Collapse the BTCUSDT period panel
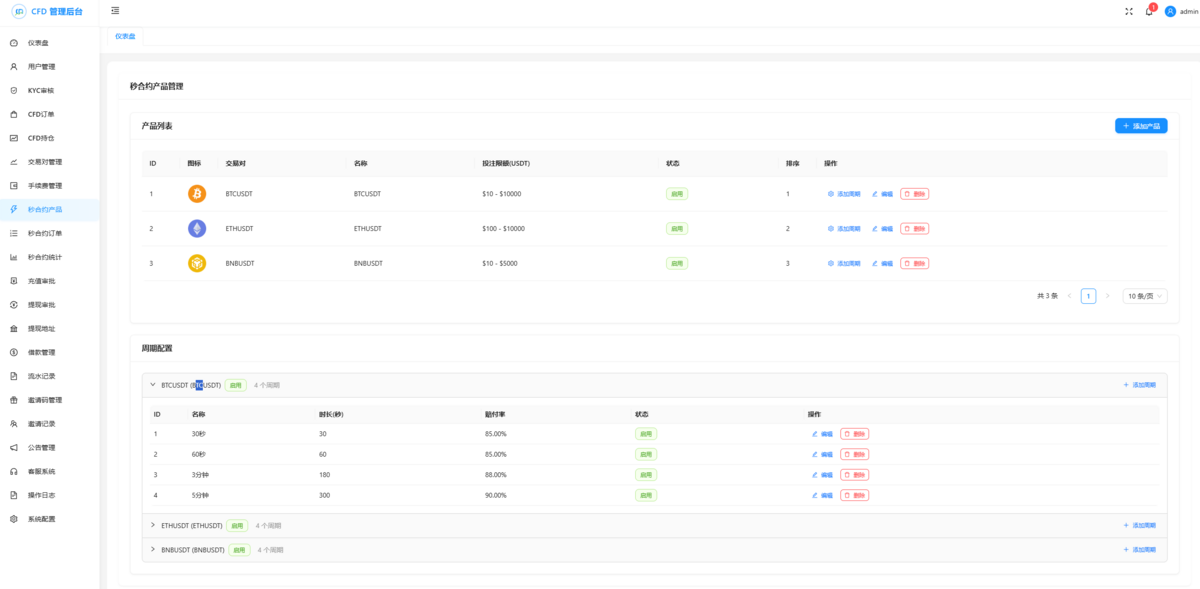This screenshot has width=1200, height=589. (153, 385)
